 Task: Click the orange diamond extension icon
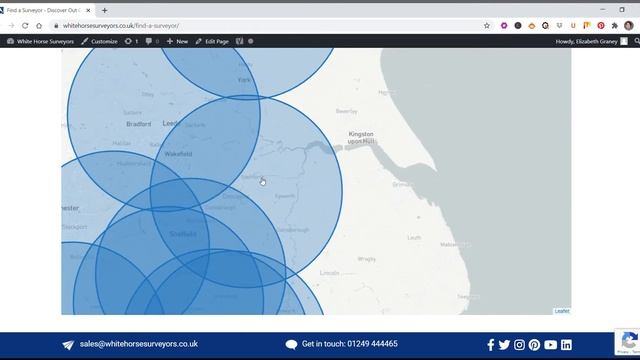[x=531, y=25]
